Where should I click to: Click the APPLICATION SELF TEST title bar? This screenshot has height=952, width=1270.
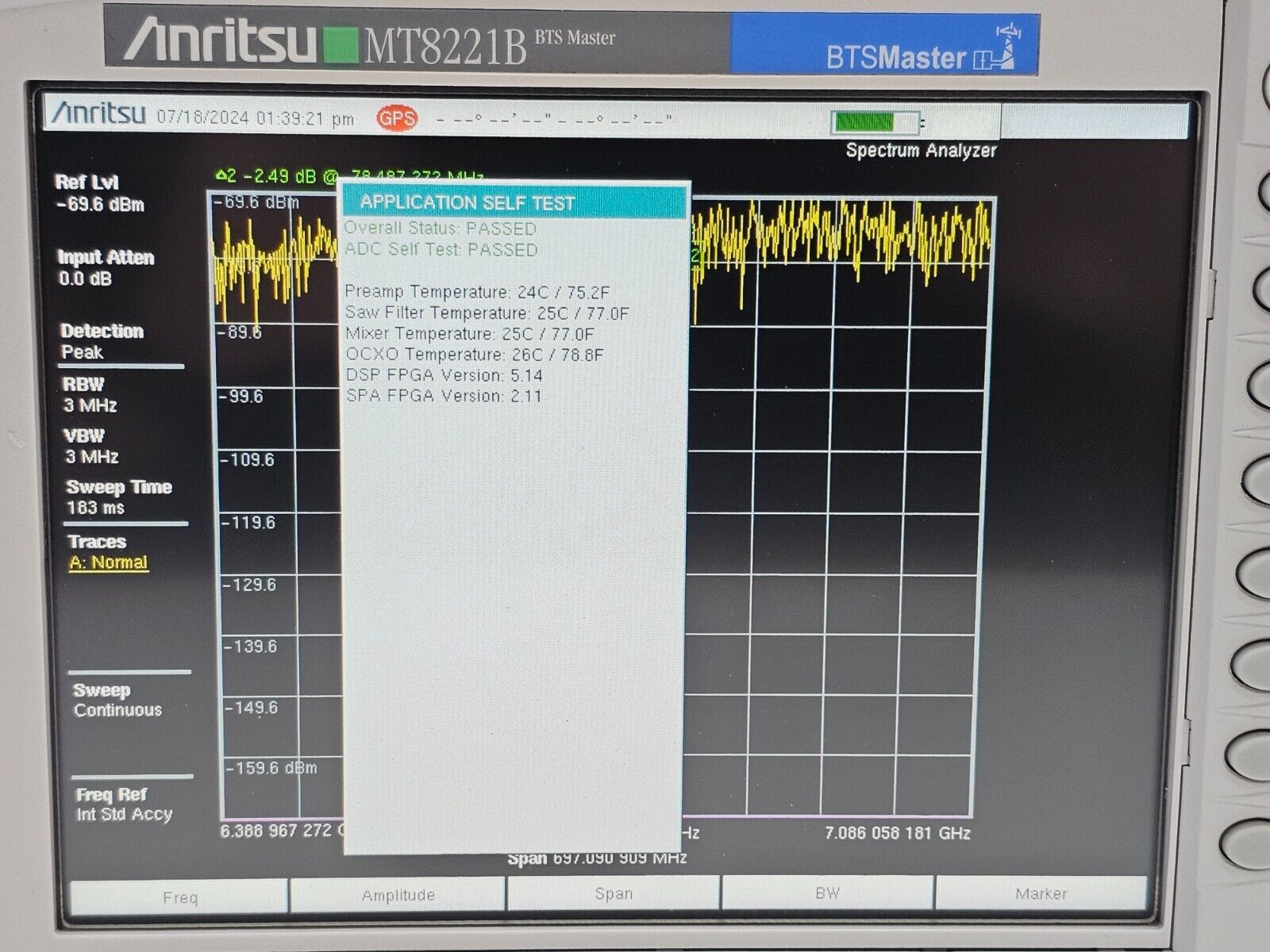pyautogui.click(x=514, y=202)
